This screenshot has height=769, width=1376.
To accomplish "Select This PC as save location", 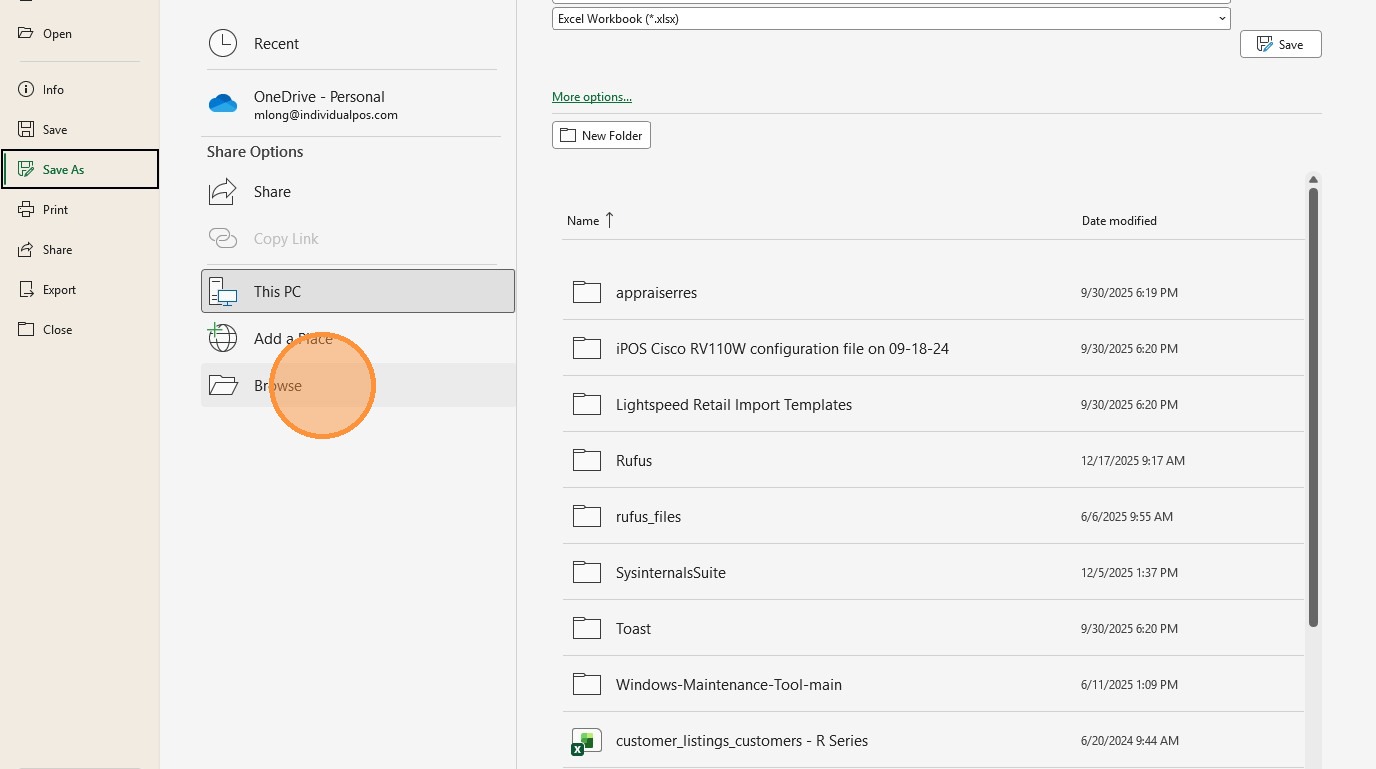I will [358, 291].
